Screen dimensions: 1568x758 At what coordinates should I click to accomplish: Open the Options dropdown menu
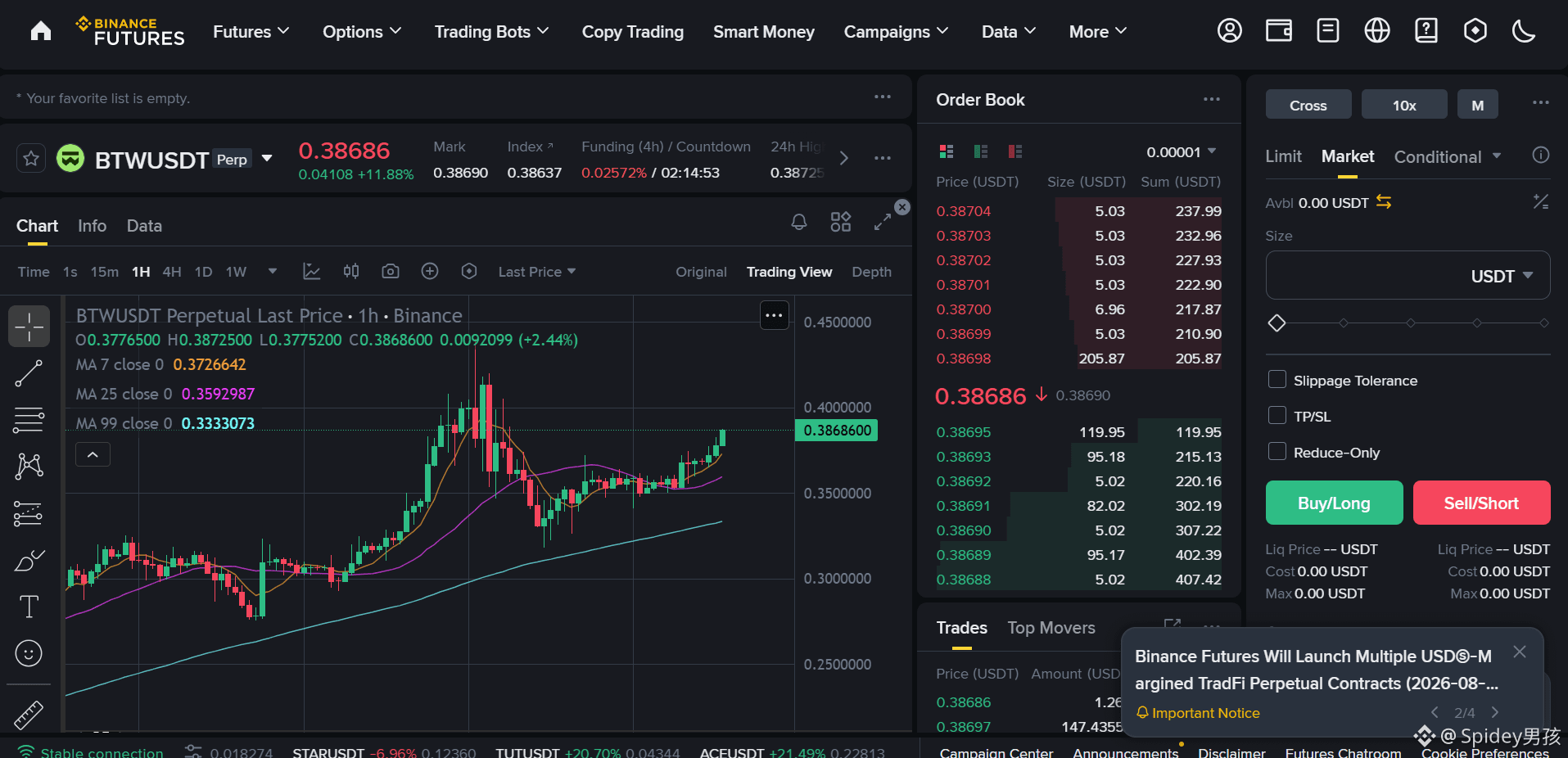[362, 32]
